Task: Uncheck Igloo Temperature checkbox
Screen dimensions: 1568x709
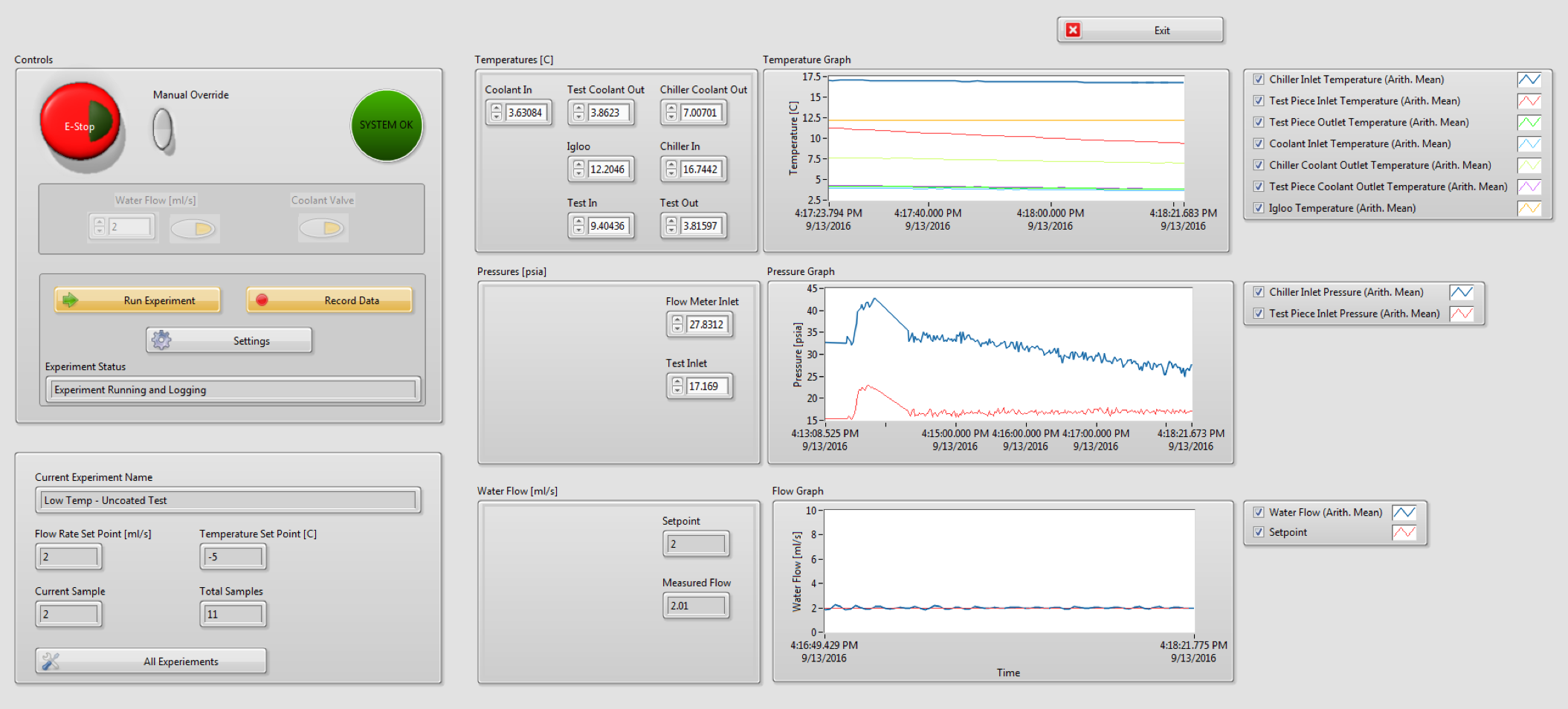Action: coord(1259,208)
